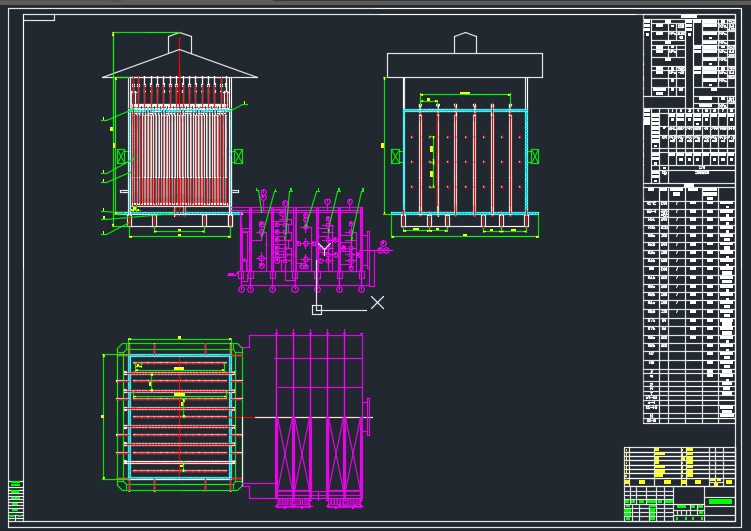751x531 pixels.
Task: Click green crossed-box symbol right of front elevation
Action: click(238, 156)
